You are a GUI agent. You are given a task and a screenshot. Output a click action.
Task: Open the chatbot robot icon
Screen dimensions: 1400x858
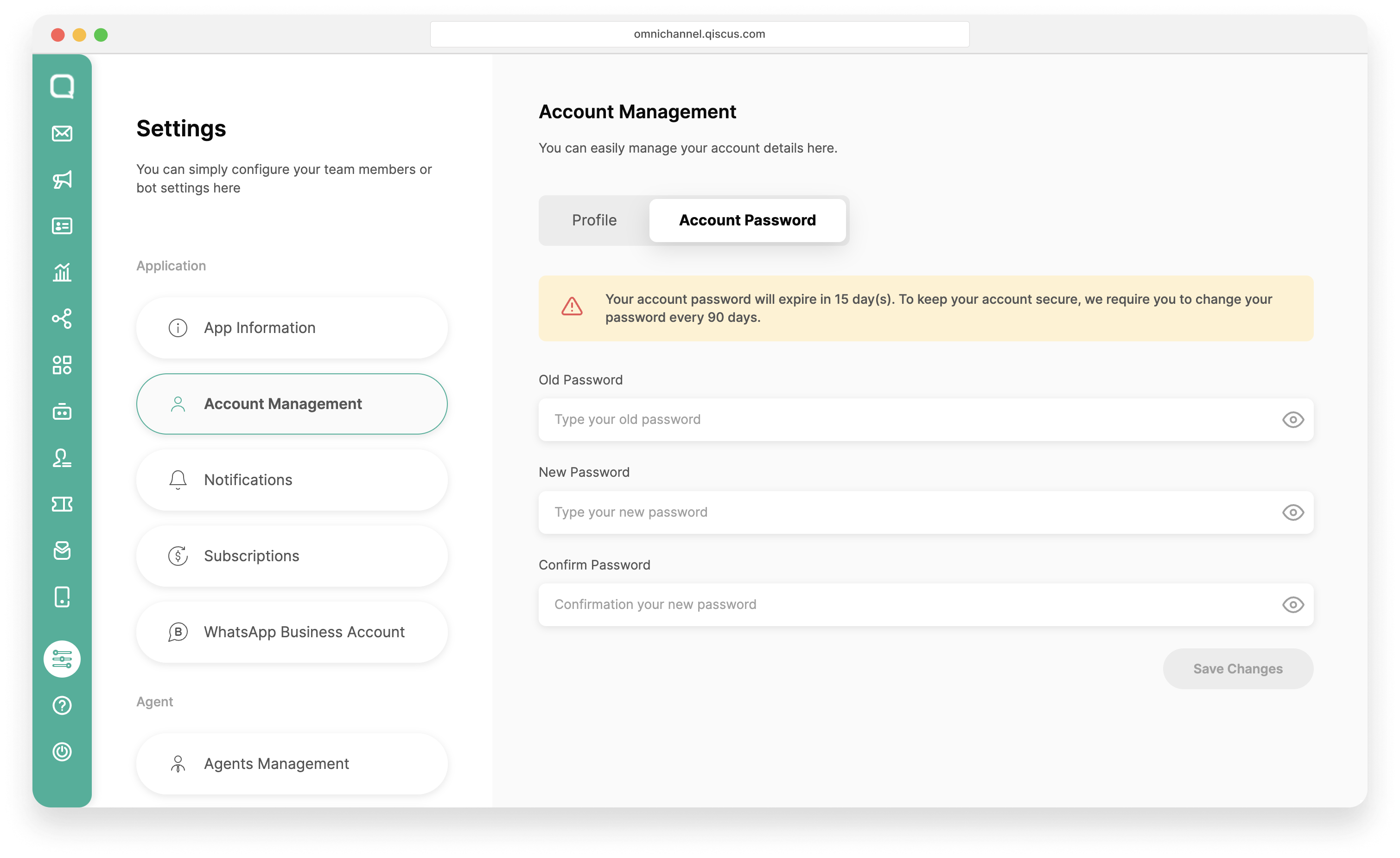click(62, 411)
